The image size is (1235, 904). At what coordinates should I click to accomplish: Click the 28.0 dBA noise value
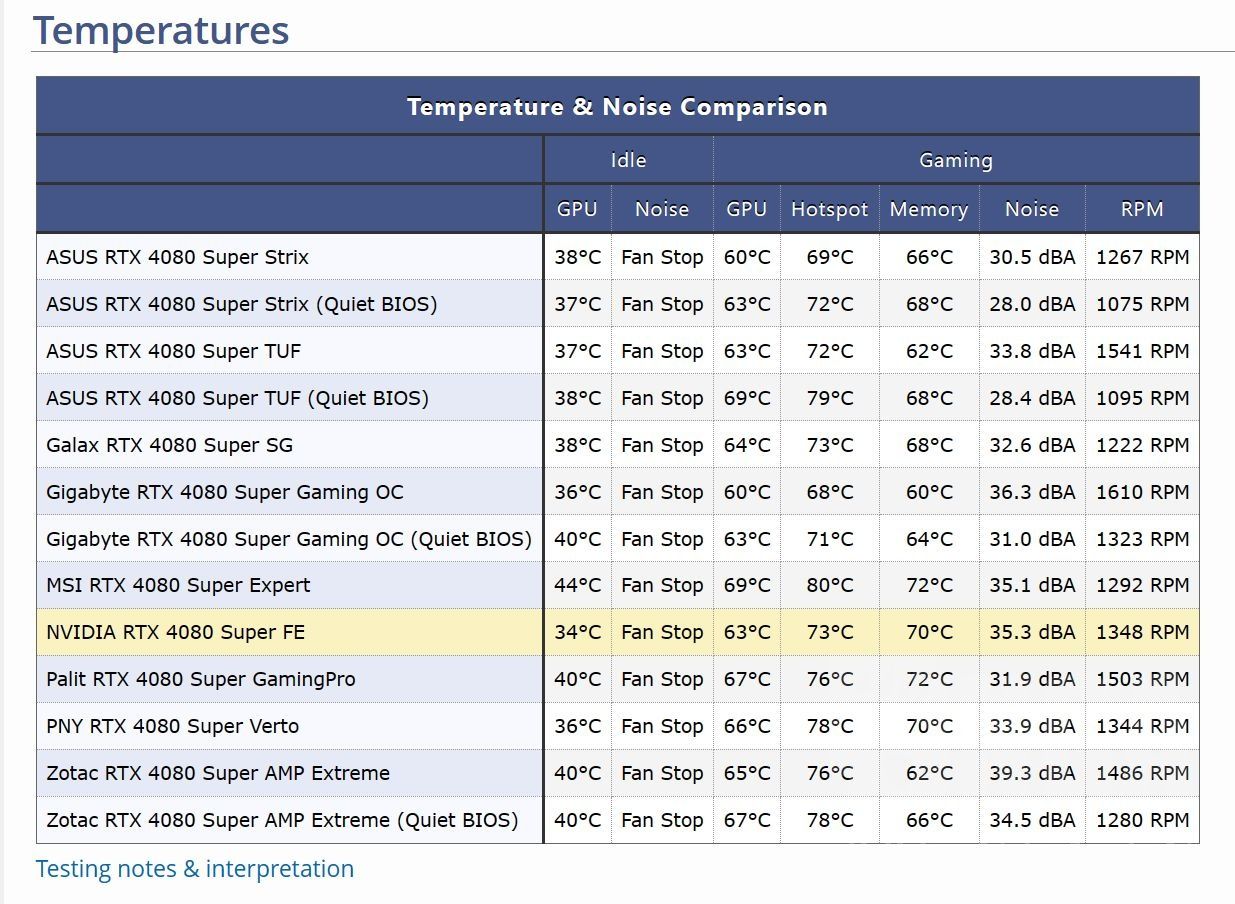(1032, 304)
